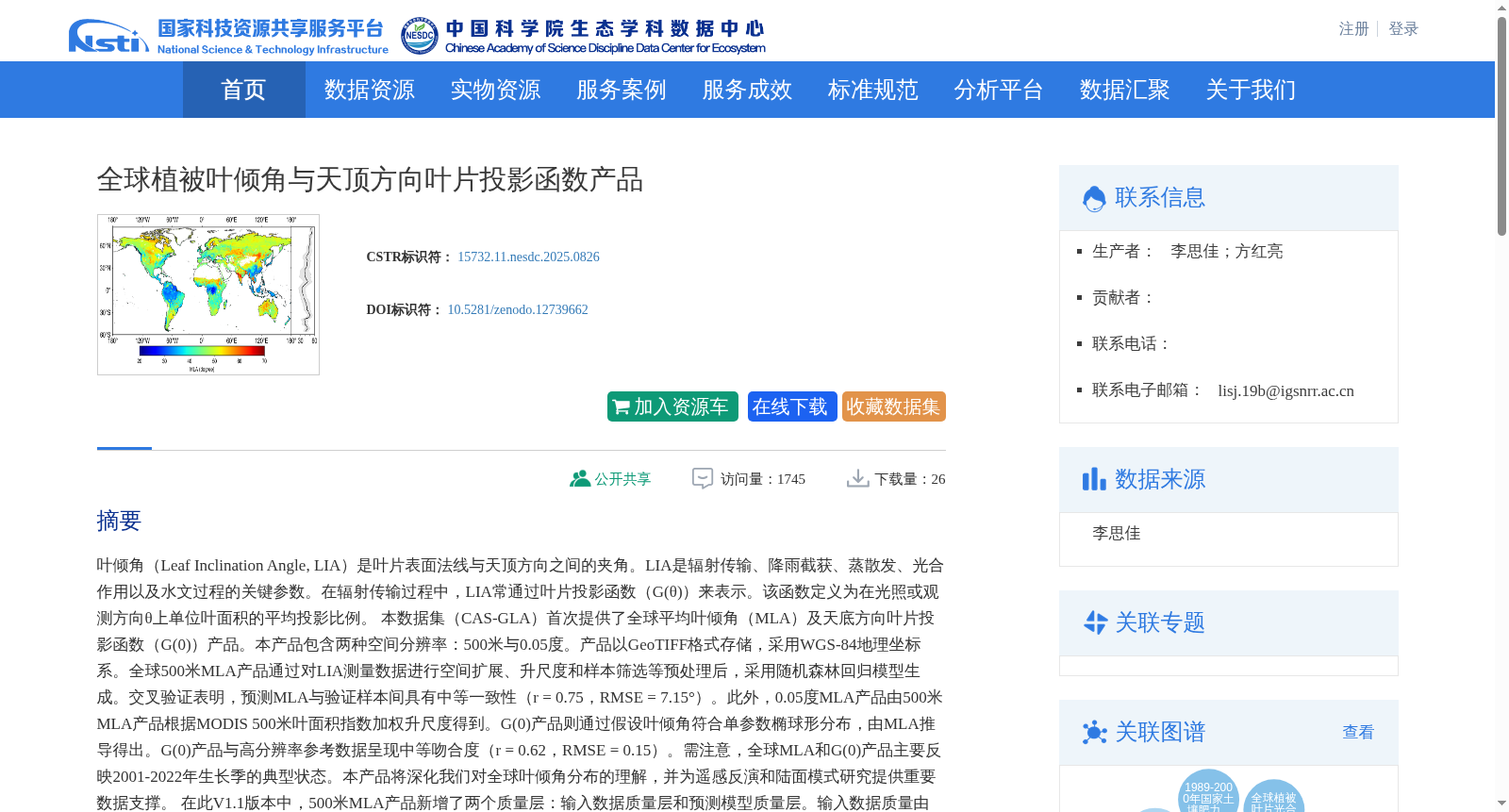
Task: Add dataset via 加入资源车 button
Action: [672, 406]
